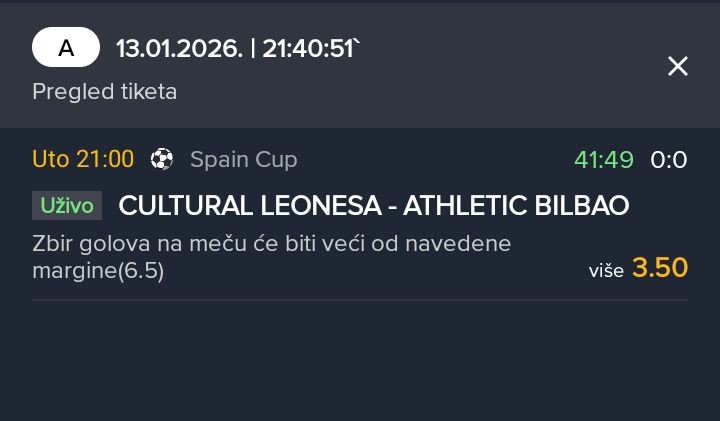Tap the (6.5) goal margin value
720x421 pixels.
[x=143, y=271]
